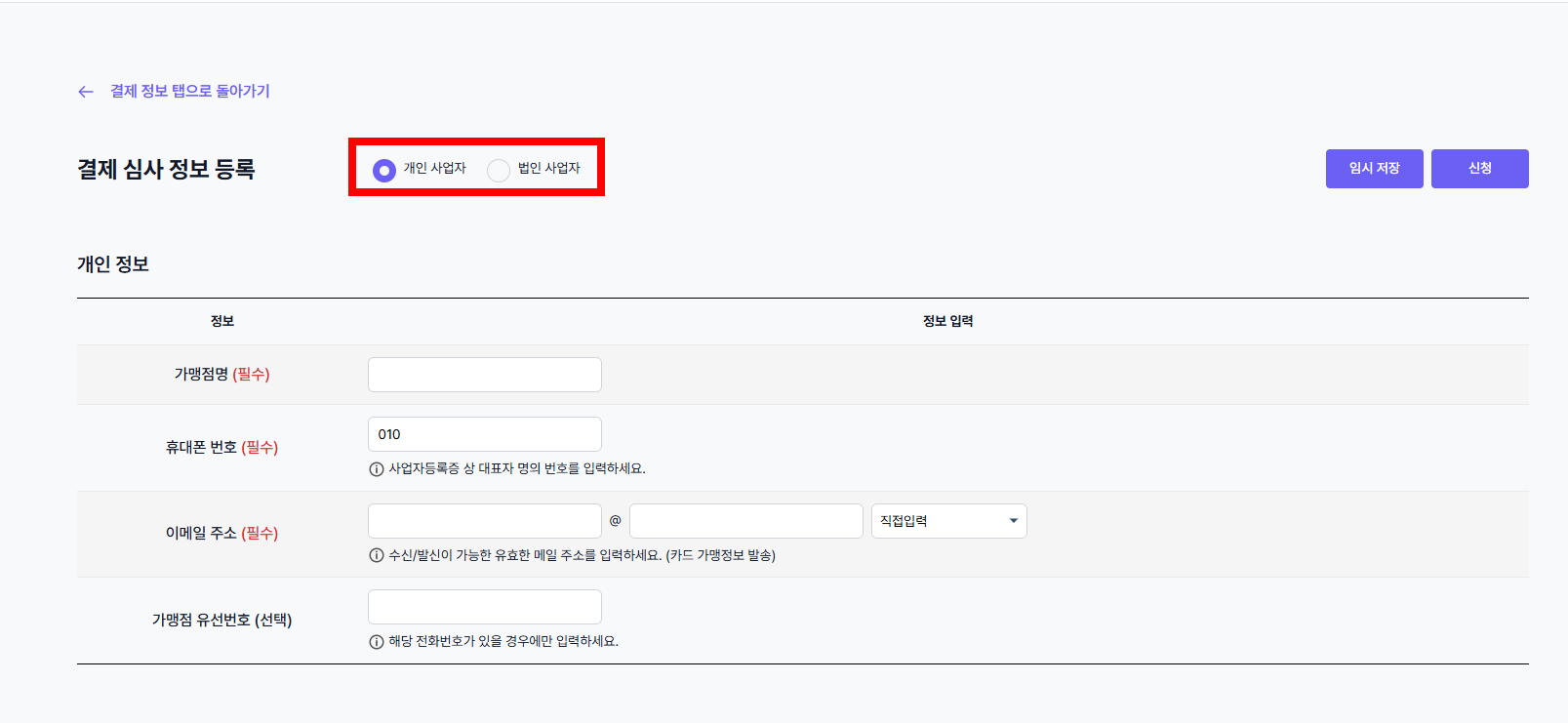Click the 개인 정보 section heading
This screenshot has width=1568, height=723.
pyautogui.click(x=113, y=264)
